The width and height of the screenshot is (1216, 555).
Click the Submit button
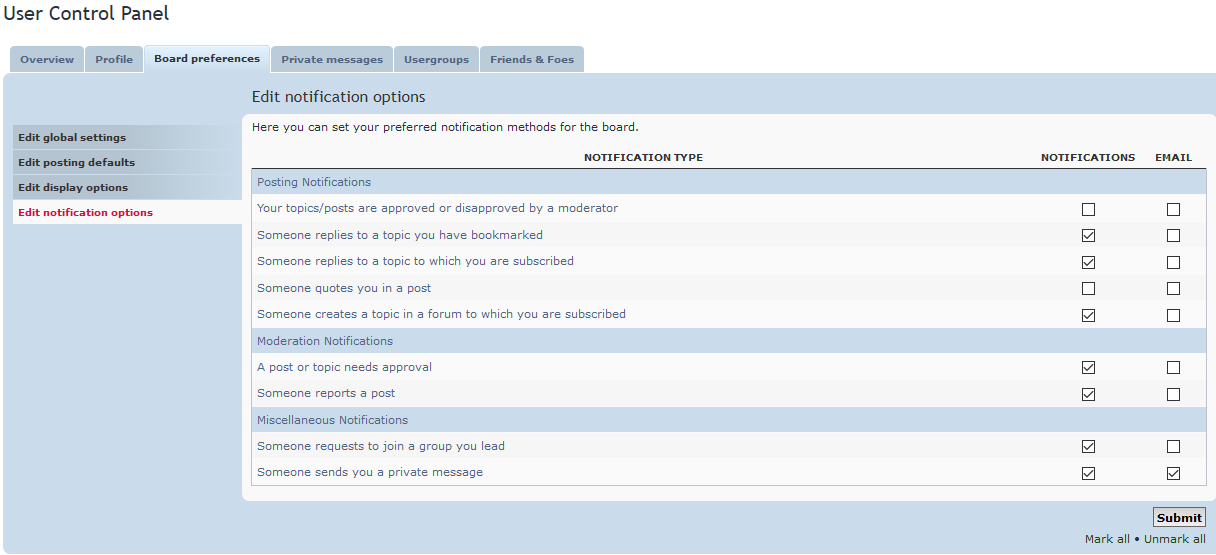(x=1179, y=518)
